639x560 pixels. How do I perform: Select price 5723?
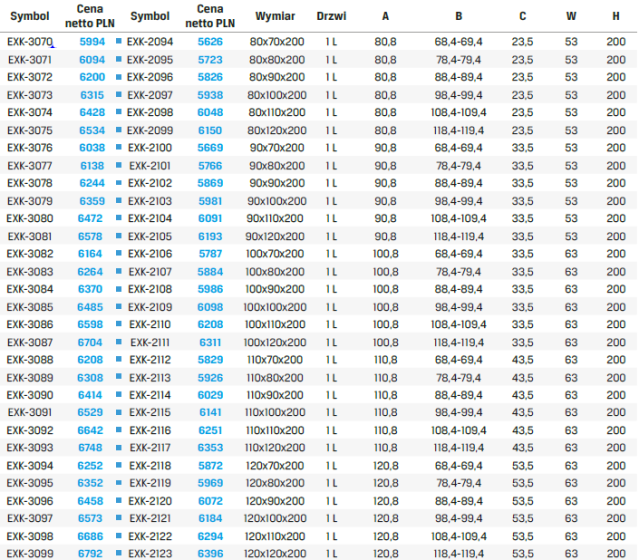(210, 60)
